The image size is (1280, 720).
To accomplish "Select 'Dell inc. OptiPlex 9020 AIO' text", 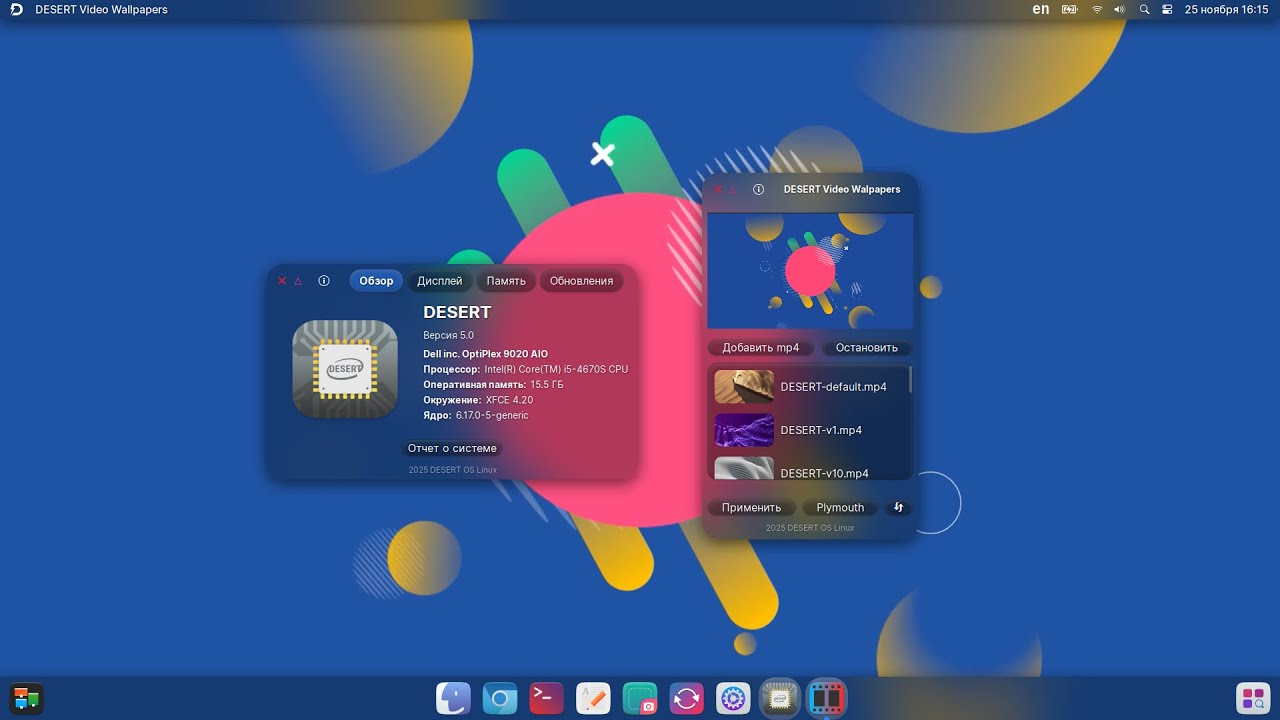I will 486,354.
